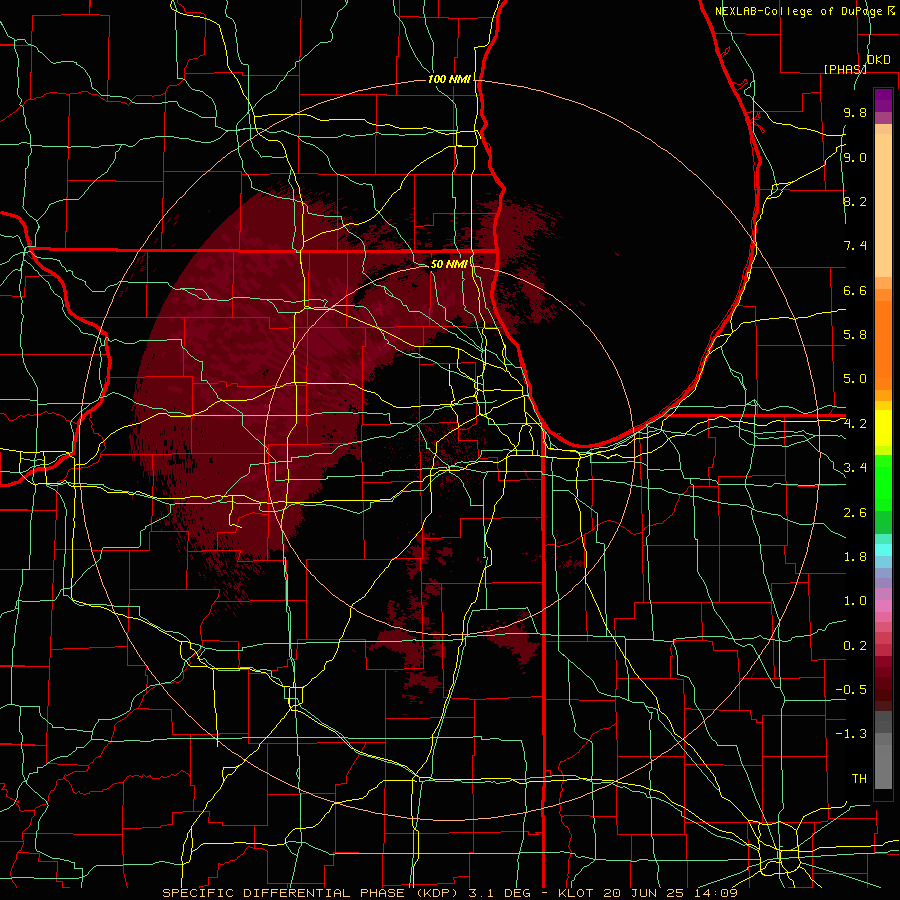The width and height of the screenshot is (900, 900).
Task: Select the 5.8 scale value
Action: click(855, 335)
